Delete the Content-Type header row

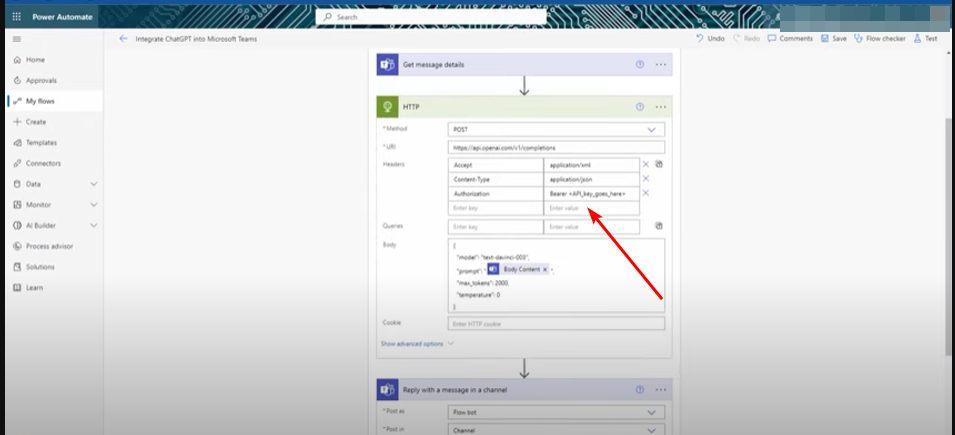646,179
